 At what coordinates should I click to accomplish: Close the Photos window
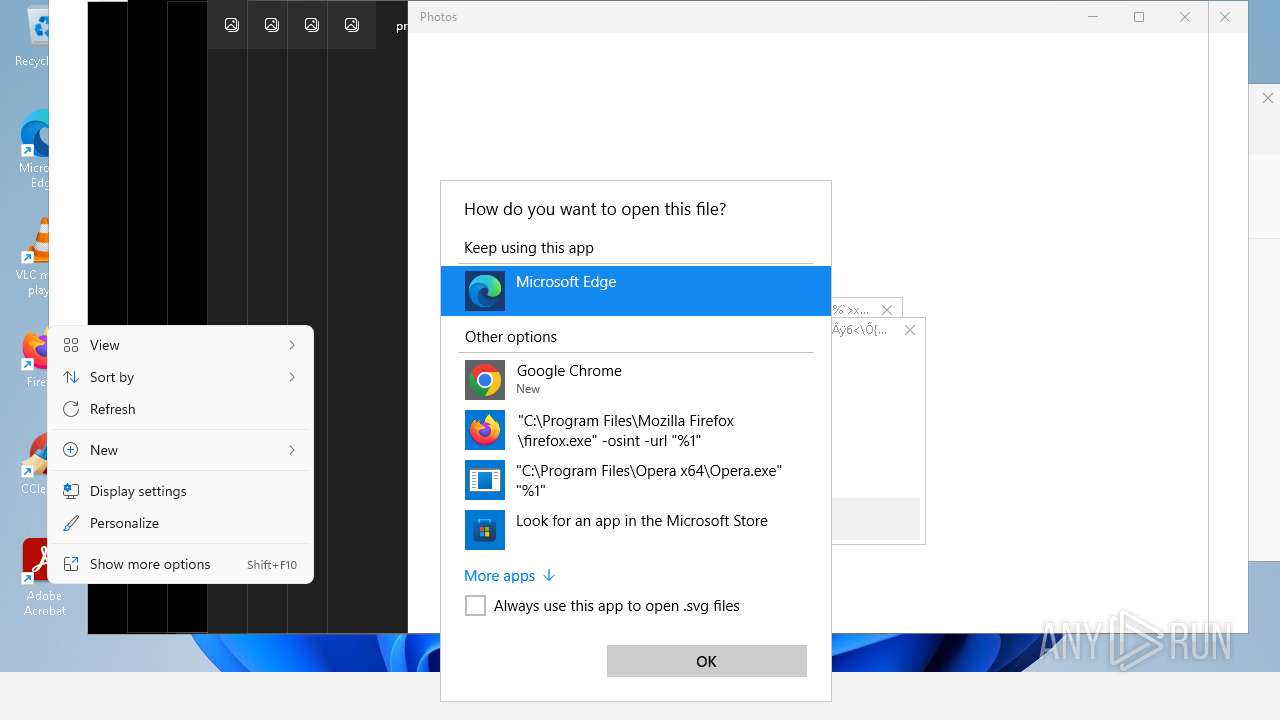coord(1185,17)
